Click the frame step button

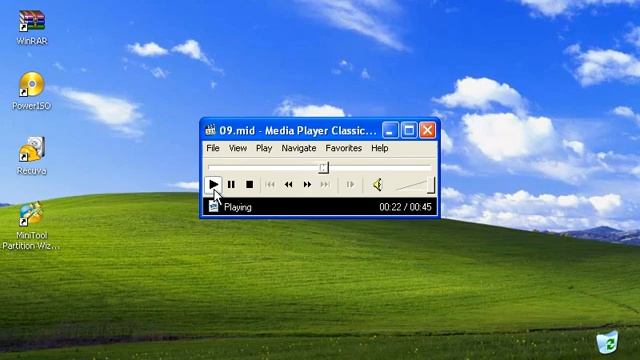350,184
